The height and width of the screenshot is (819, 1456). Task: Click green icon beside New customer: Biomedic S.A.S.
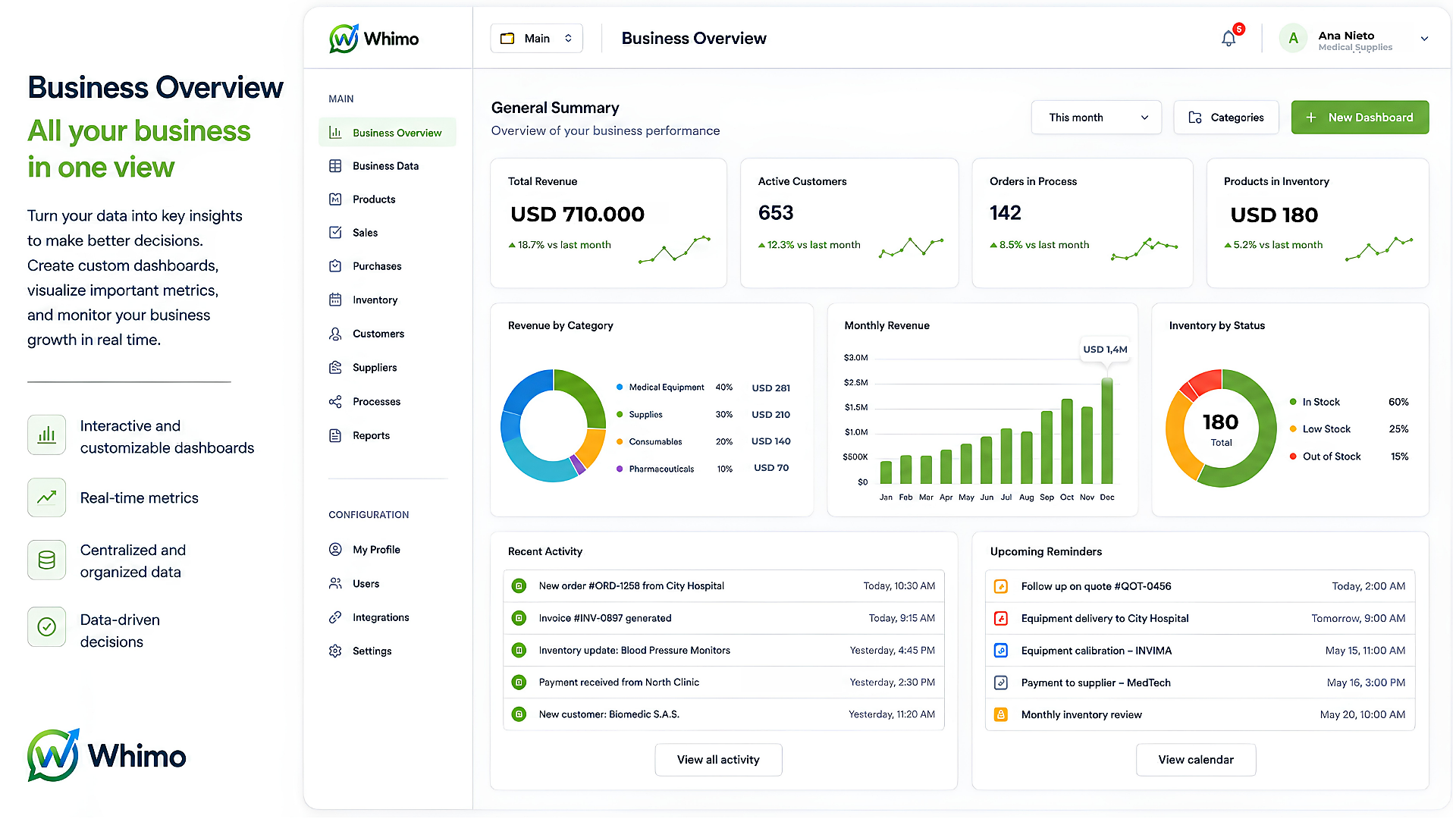[519, 714]
